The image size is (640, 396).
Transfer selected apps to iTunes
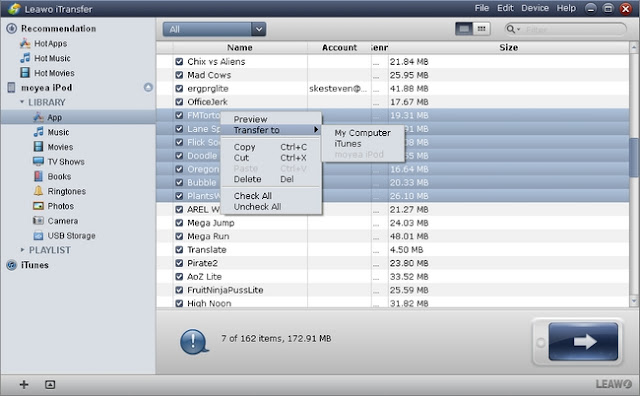(x=348, y=144)
